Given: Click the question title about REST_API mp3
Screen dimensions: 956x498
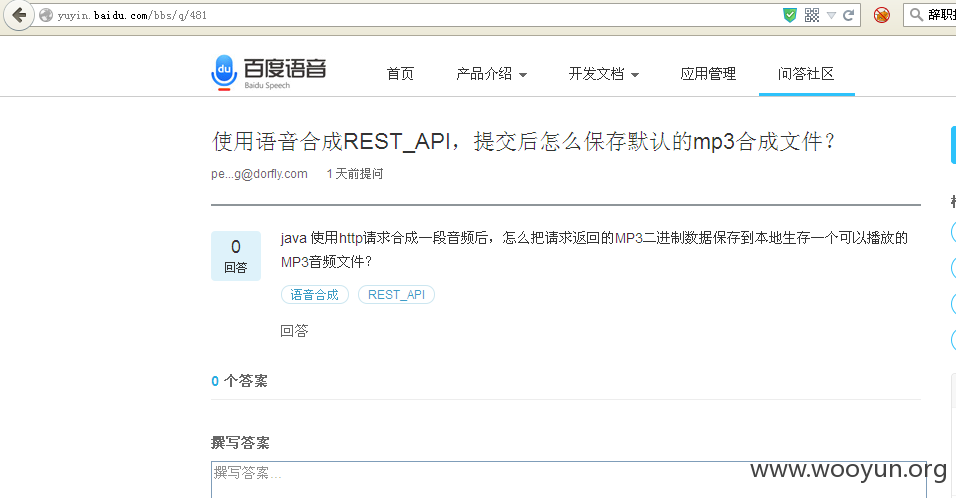Looking at the screenshot, I should pyautogui.click(x=523, y=141).
